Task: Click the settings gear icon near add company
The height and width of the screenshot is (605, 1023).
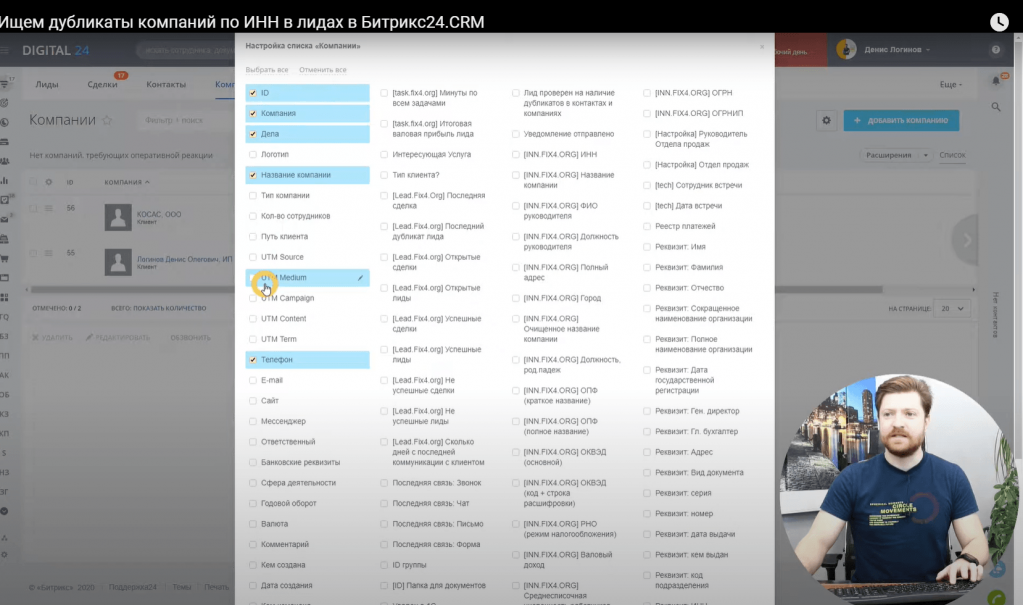Action: (x=826, y=120)
